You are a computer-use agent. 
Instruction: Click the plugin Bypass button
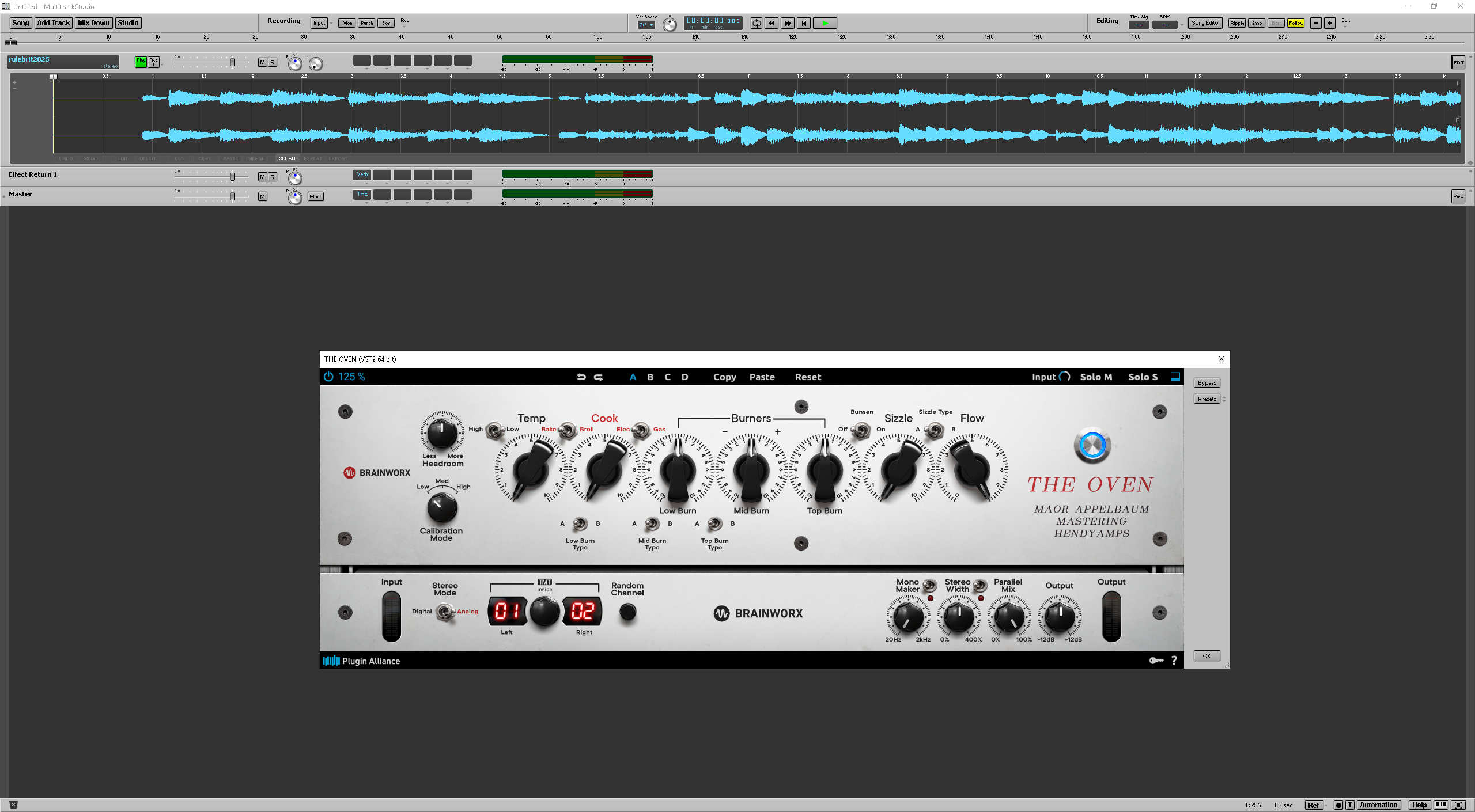click(x=1207, y=383)
